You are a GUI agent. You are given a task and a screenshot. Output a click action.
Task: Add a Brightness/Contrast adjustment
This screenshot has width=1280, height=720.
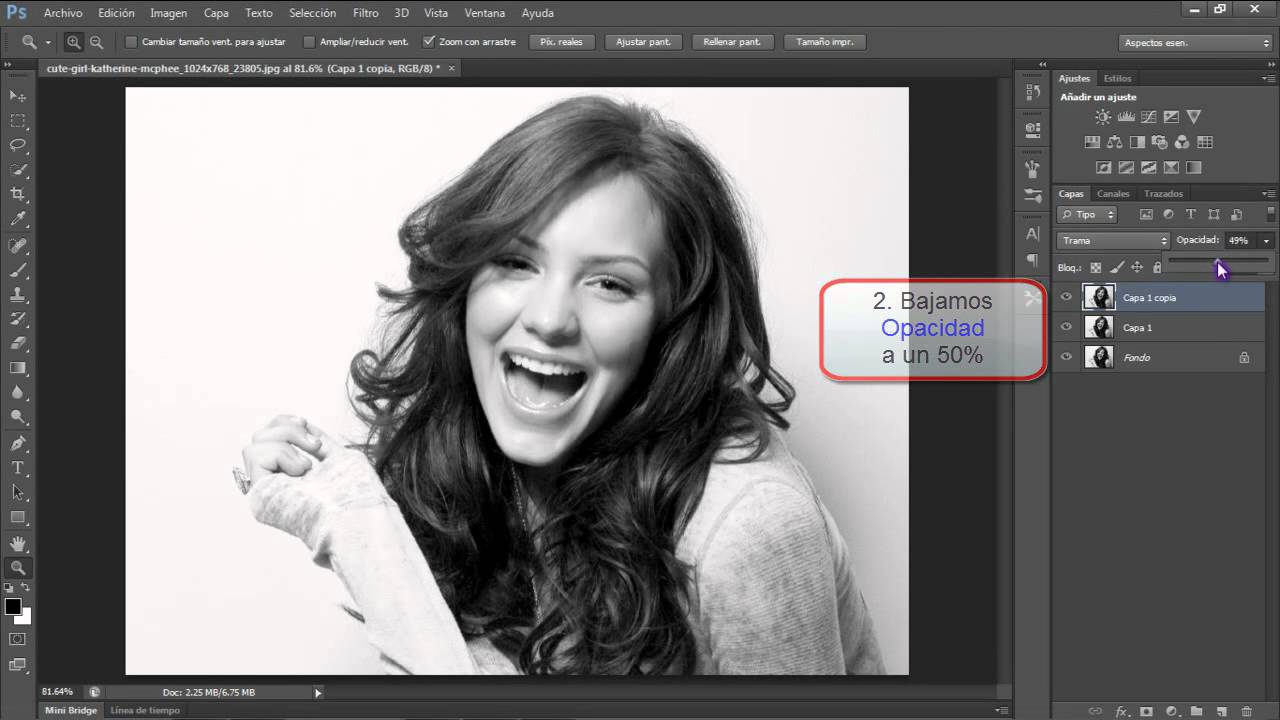click(1103, 117)
